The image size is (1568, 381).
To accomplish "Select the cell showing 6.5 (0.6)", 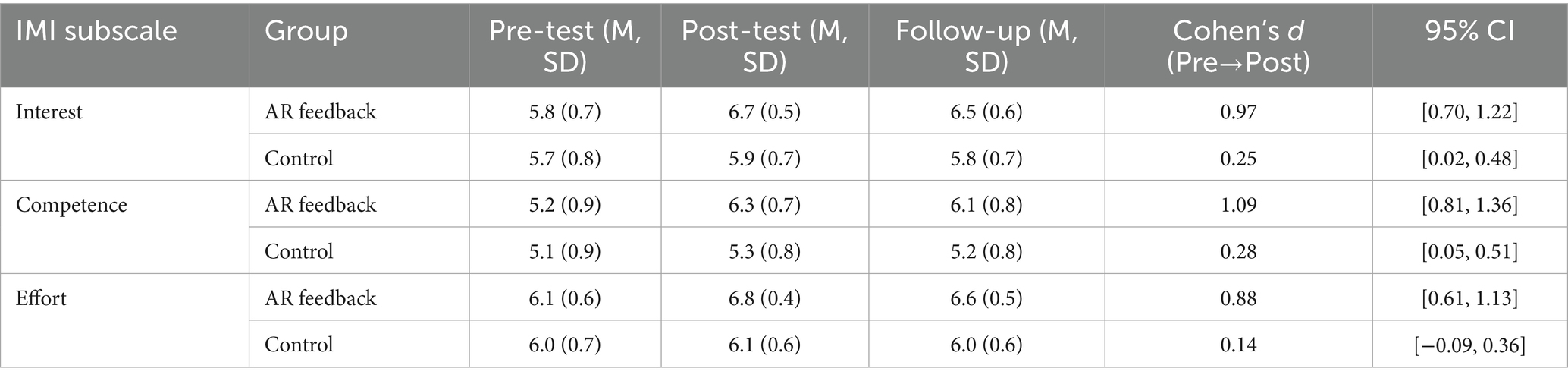I will coord(986,112).
